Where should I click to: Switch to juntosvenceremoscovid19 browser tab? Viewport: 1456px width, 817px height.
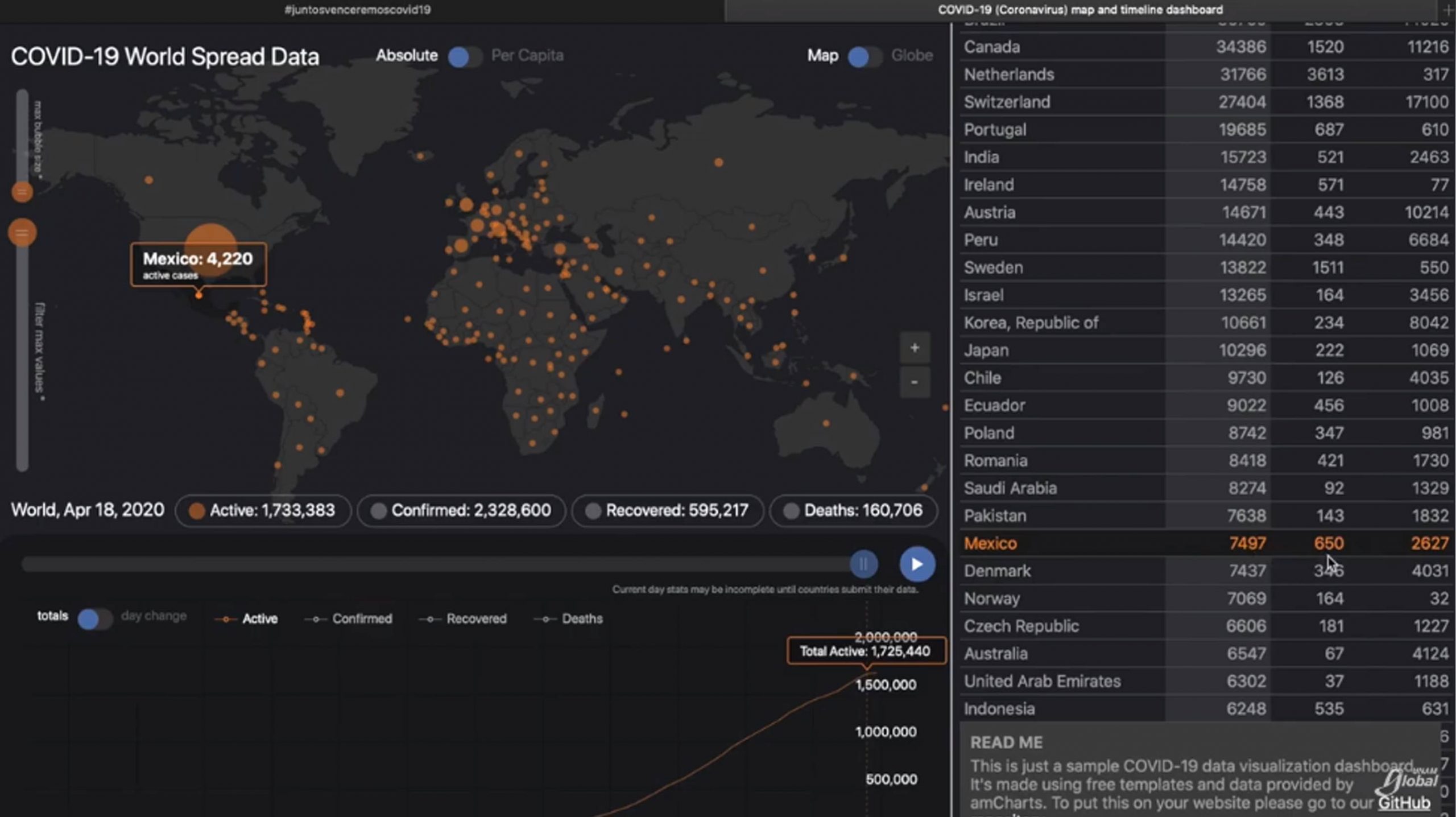pos(357,10)
